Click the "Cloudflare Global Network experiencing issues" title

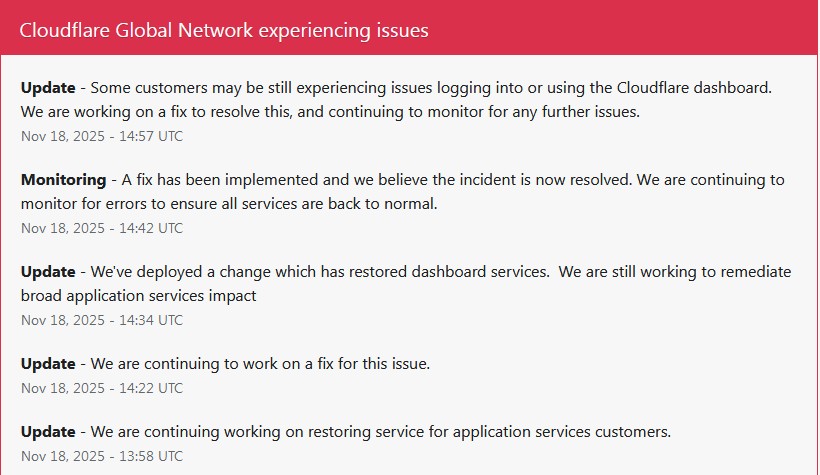[224, 31]
